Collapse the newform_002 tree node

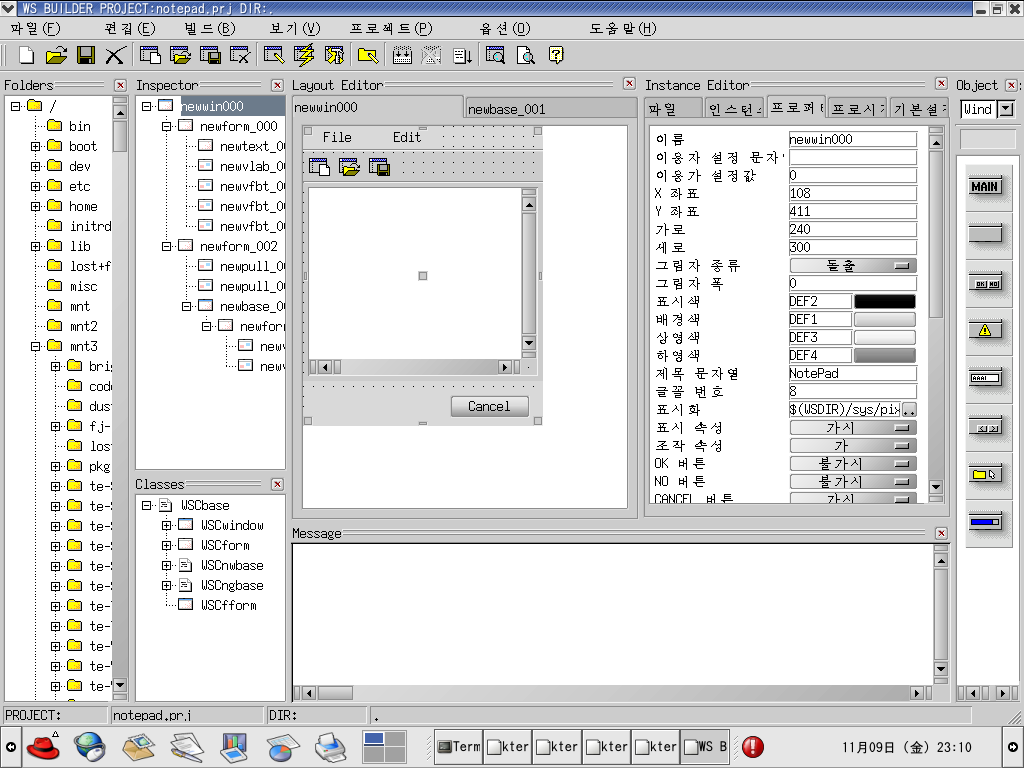coord(167,246)
